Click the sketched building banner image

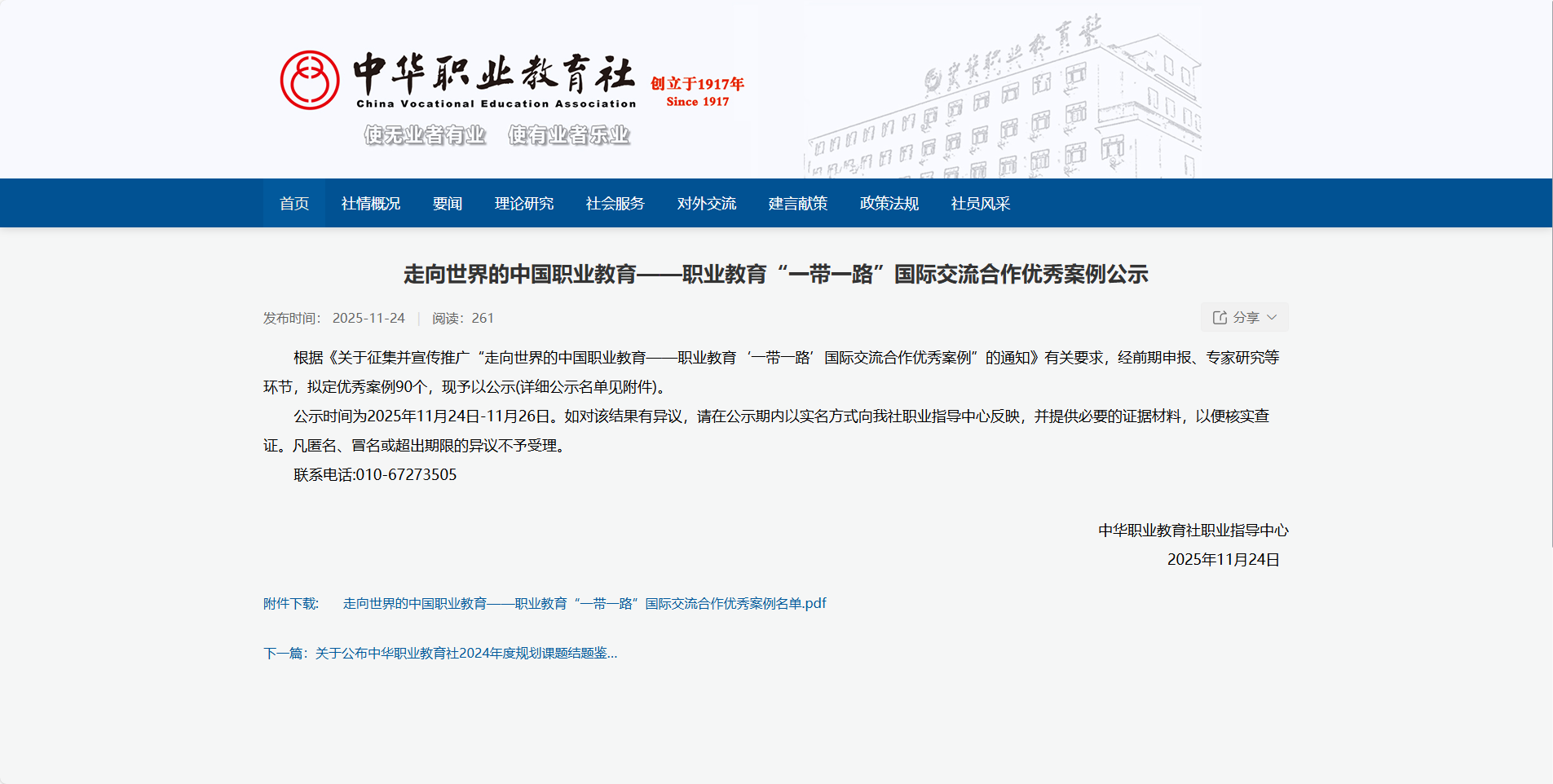[x=1003, y=106]
